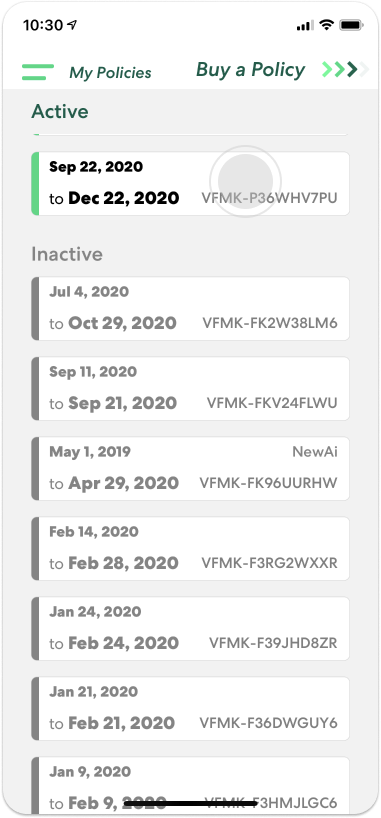
Task: Tap the Wi-Fi status icon
Action: pos(327,25)
